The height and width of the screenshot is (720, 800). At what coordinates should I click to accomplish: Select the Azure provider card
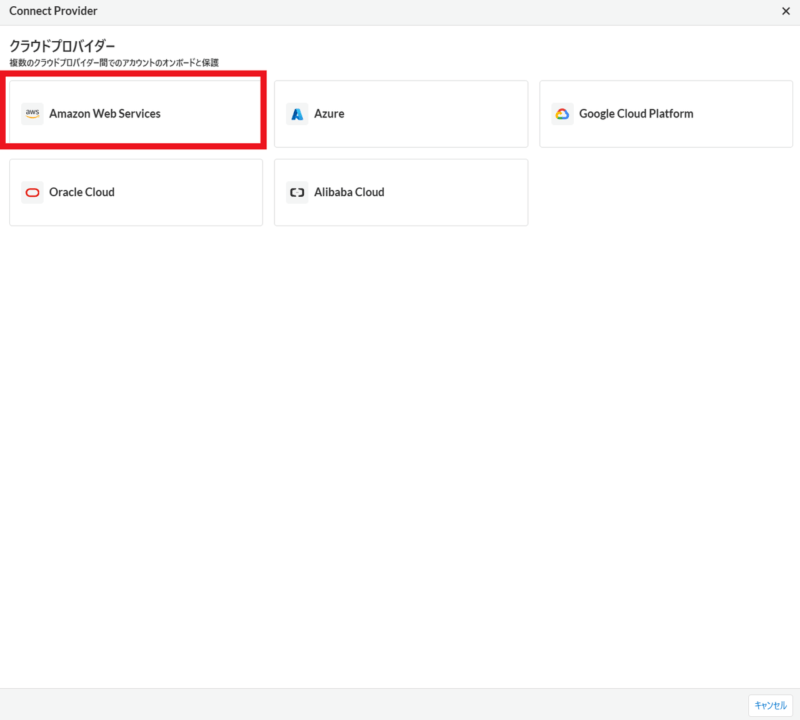[x=400, y=113]
